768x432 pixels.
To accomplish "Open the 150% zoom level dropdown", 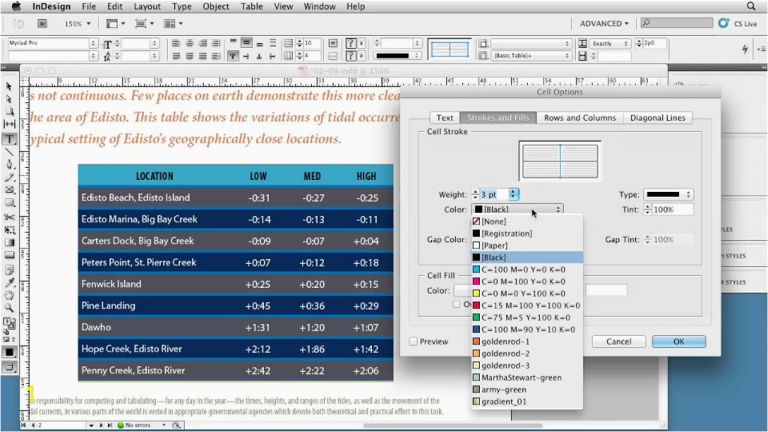I will click(x=78, y=24).
